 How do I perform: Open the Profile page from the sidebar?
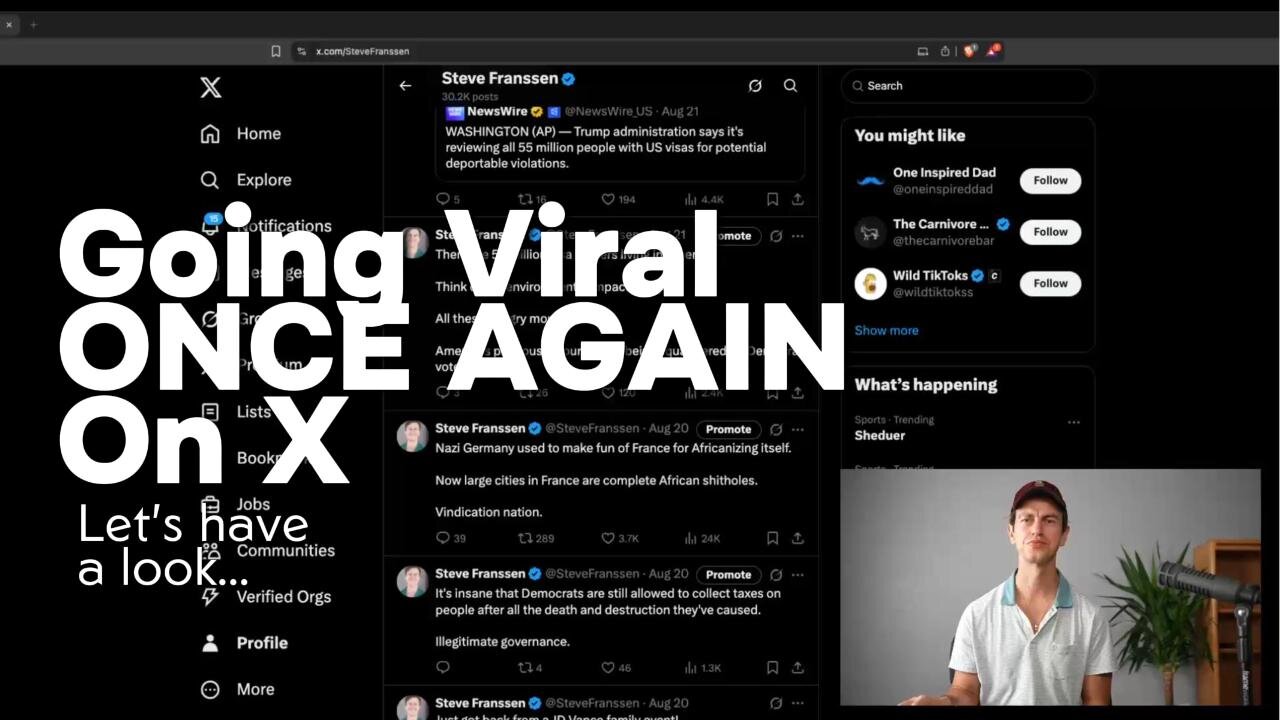tap(244, 643)
